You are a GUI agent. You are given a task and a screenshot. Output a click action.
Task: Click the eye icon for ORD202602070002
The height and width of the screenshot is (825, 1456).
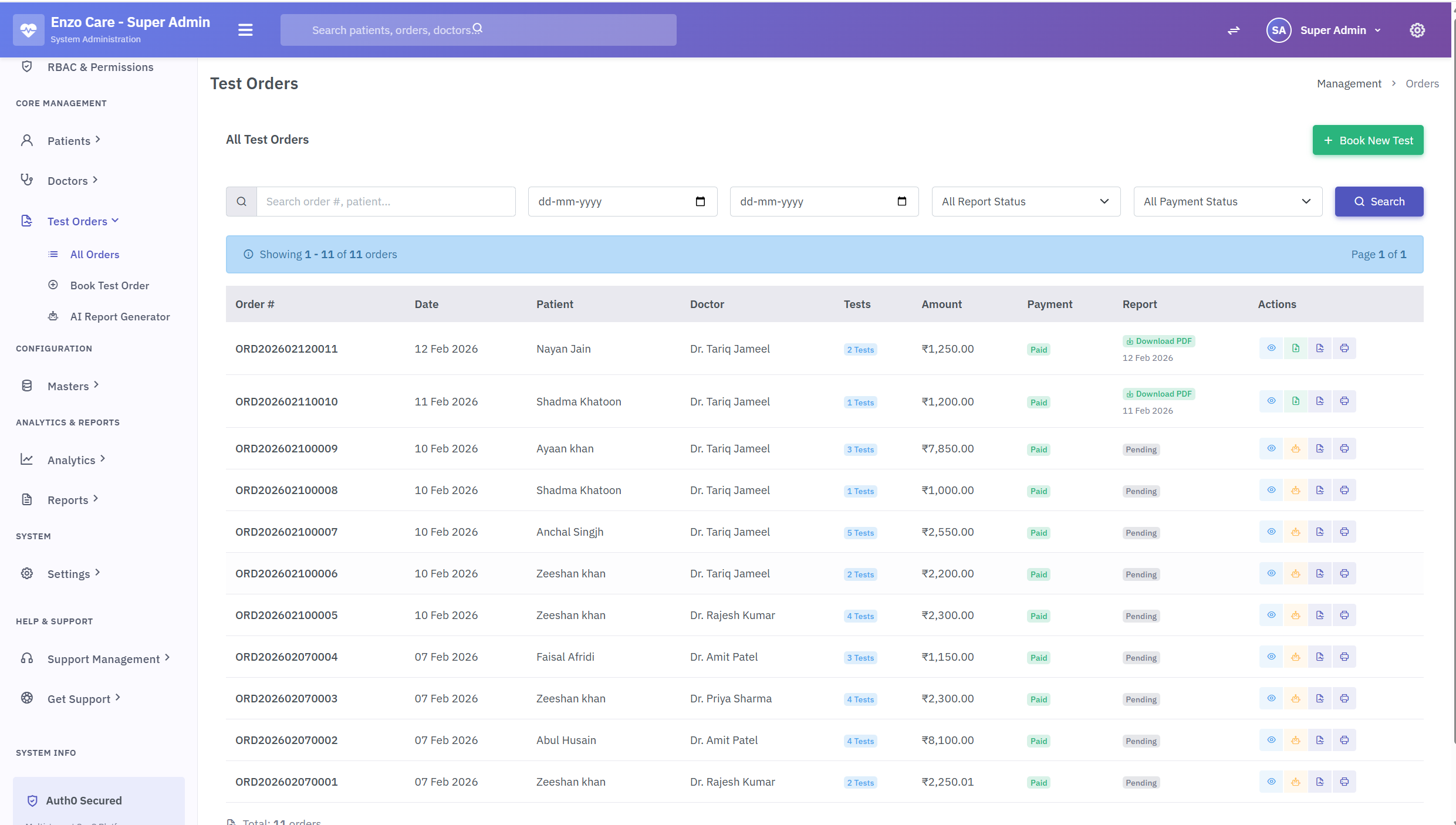coord(1272,740)
